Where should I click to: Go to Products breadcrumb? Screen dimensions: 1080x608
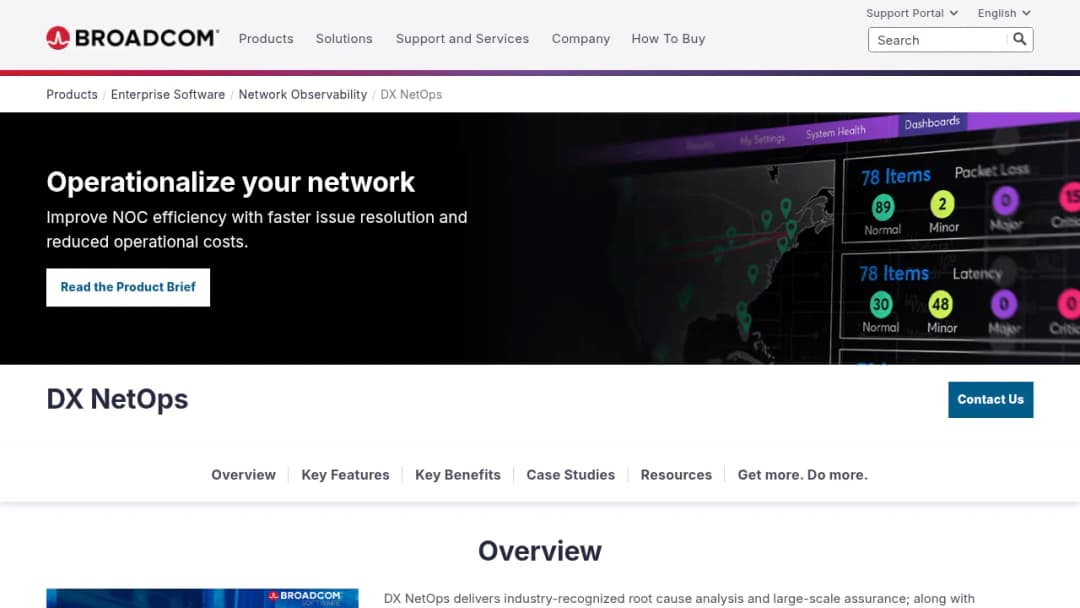click(72, 94)
